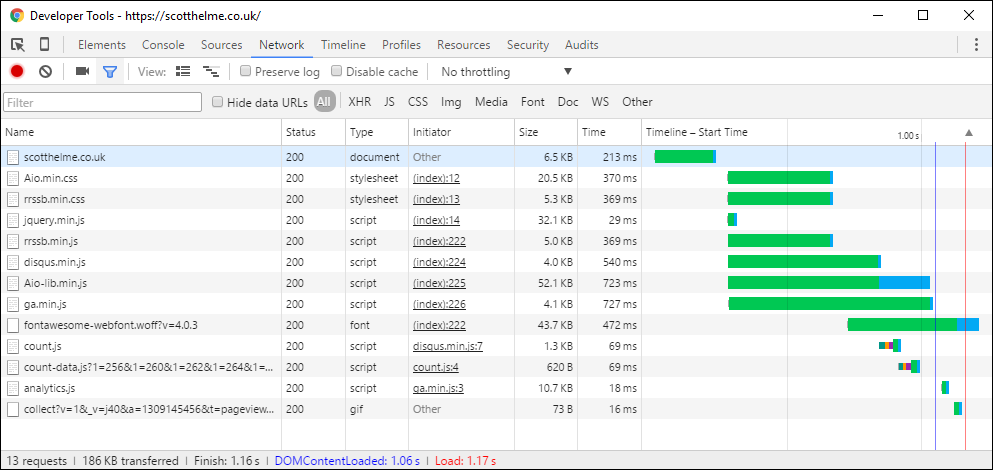Click the video camera capture screenshots icon
The image size is (993, 470).
[82, 72]
